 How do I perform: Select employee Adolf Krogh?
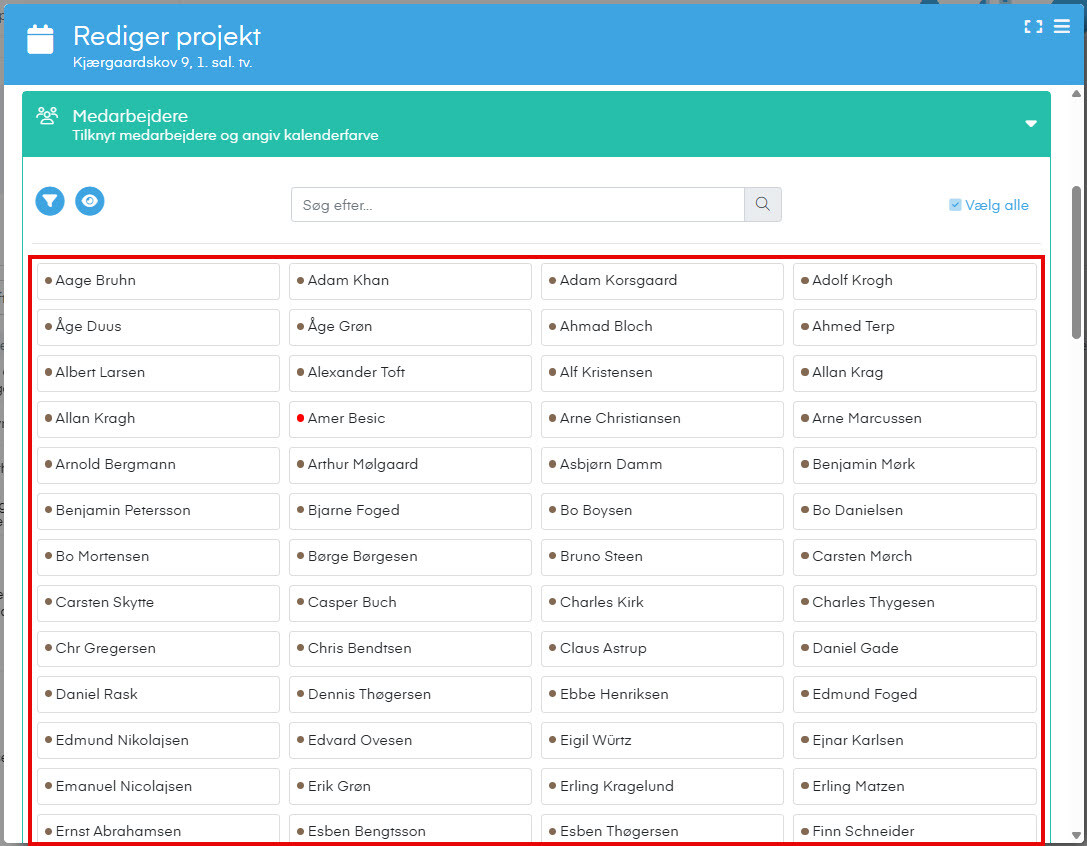coord(915,281)
